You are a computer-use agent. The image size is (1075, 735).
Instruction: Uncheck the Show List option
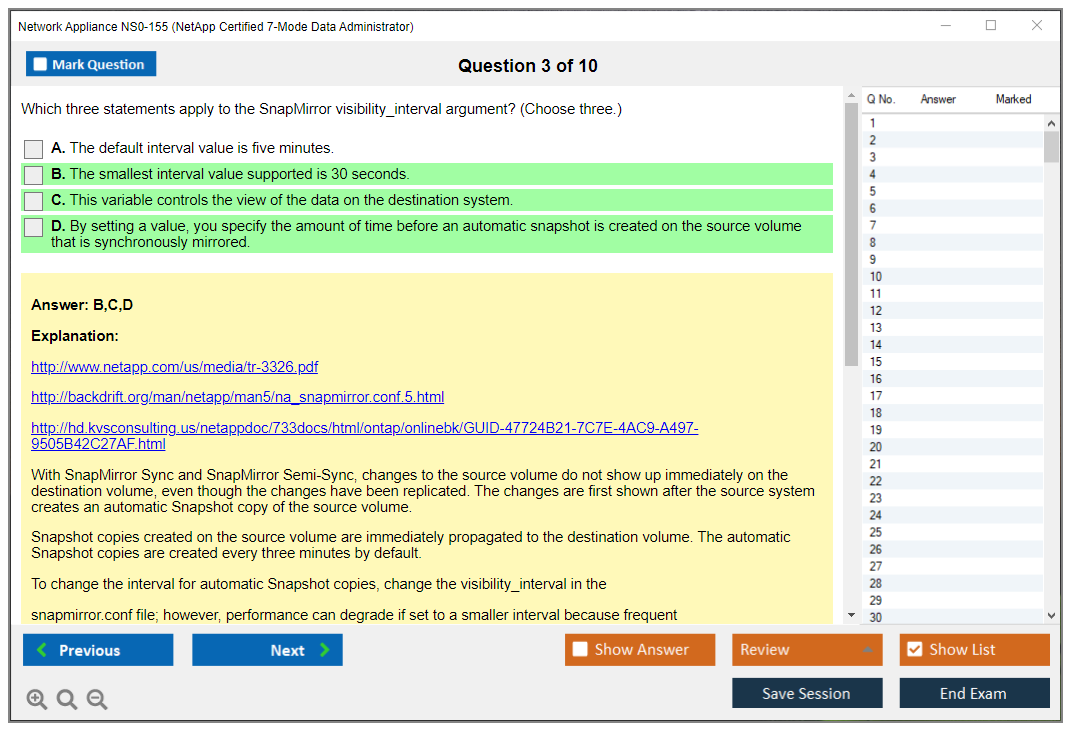[914, 650]
